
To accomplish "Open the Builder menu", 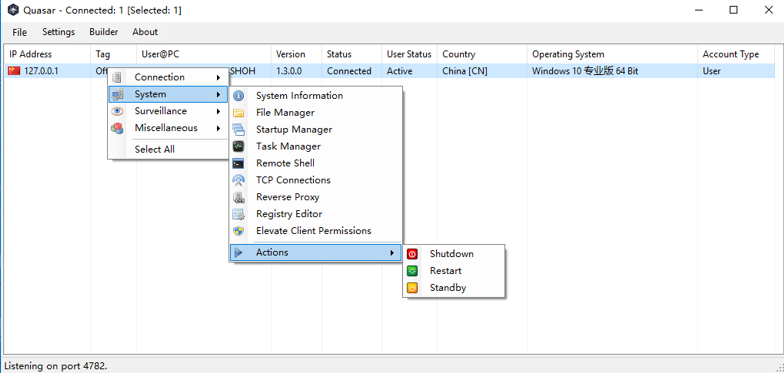I will tap(104, 32).
